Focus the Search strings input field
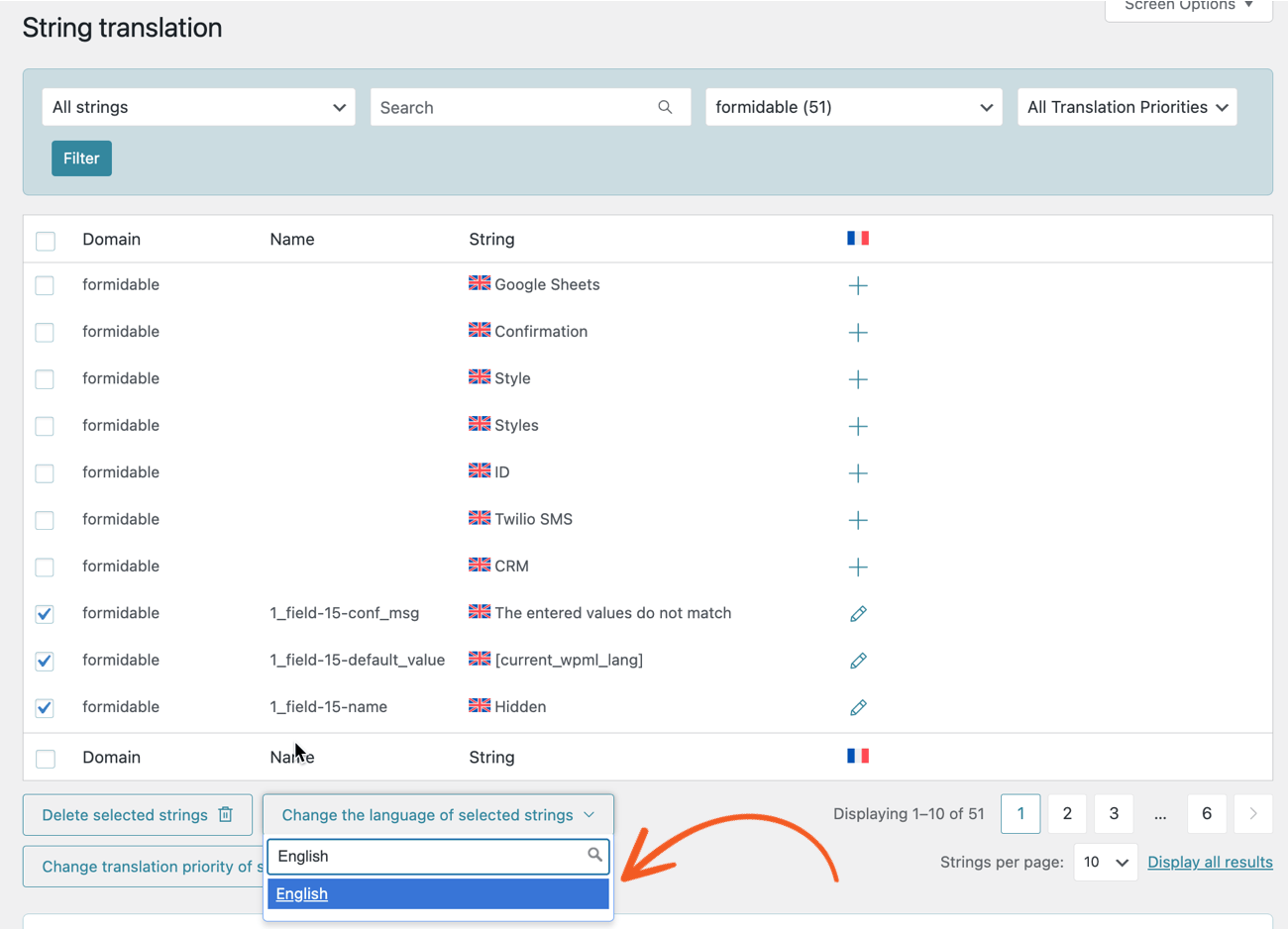The width and height of the screenshot is (1288, 931). tap(530, 107)
